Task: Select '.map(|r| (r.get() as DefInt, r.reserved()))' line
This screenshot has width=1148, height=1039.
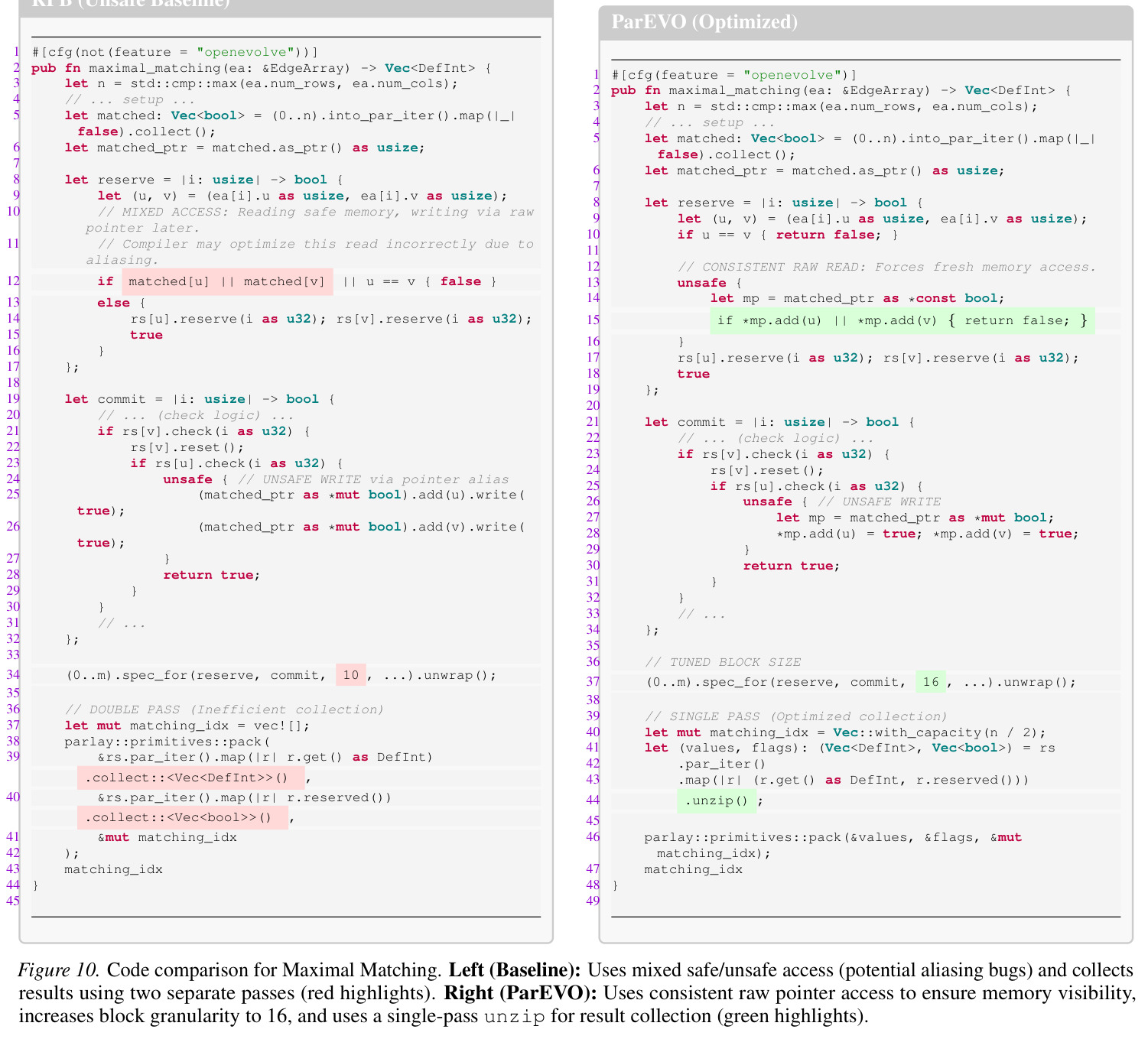Action: coord(853,780)
